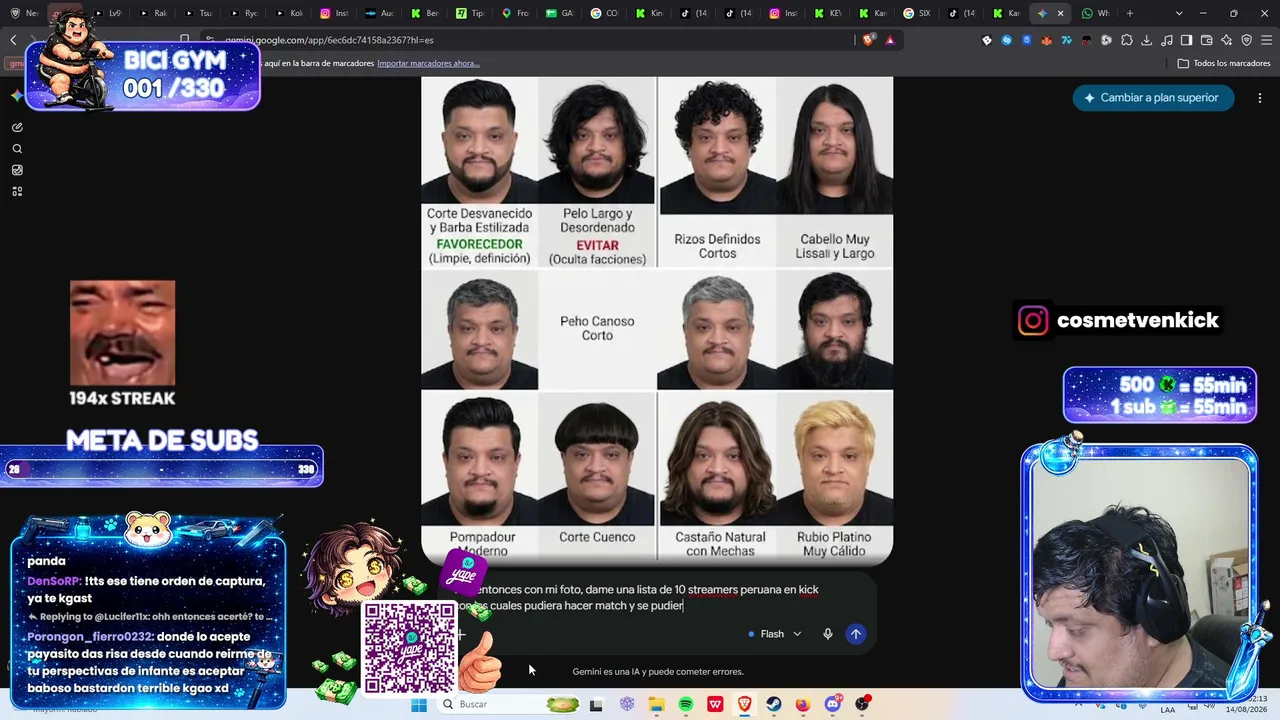Click the Brave Rewards triangle icon

pyautogui.click(x=889, y=40)
